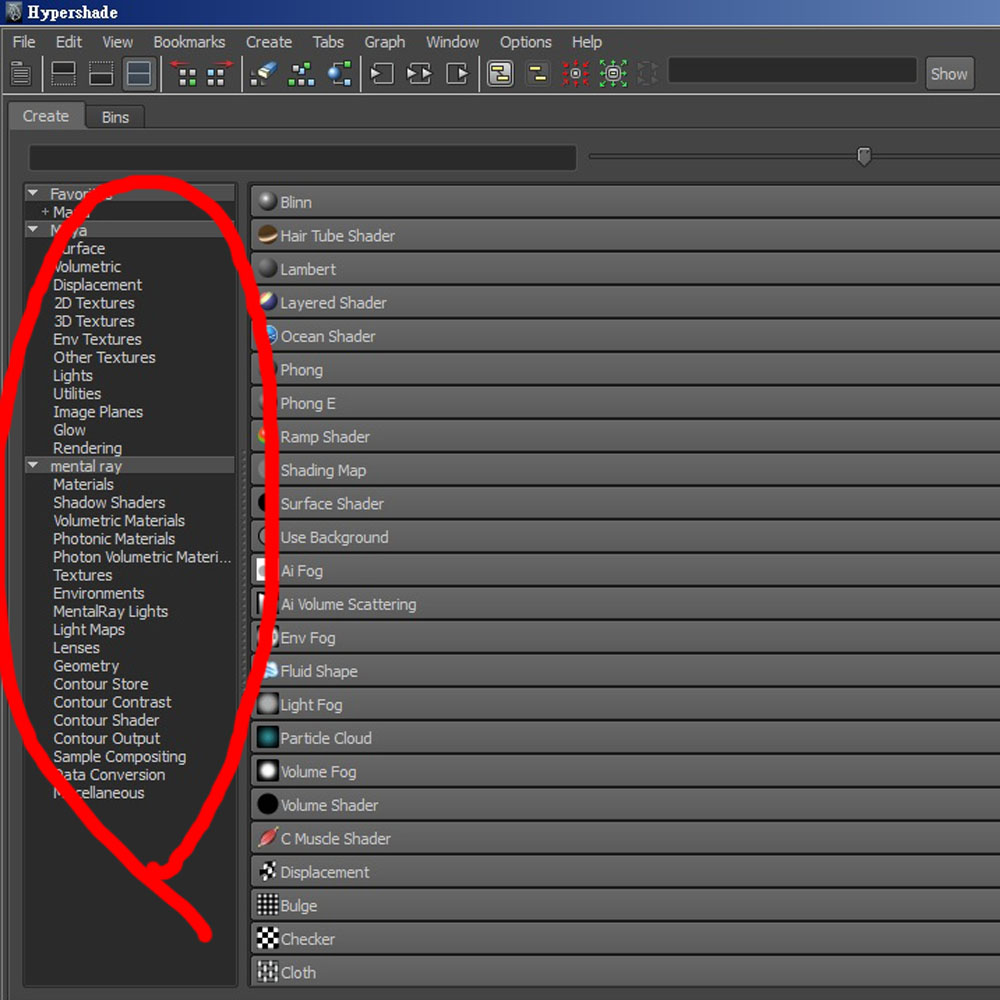The width and height of the screenshot is (1000, 1000).
Task: Show bottom tabs only layout icon
Action: click(x=101, y=74)
